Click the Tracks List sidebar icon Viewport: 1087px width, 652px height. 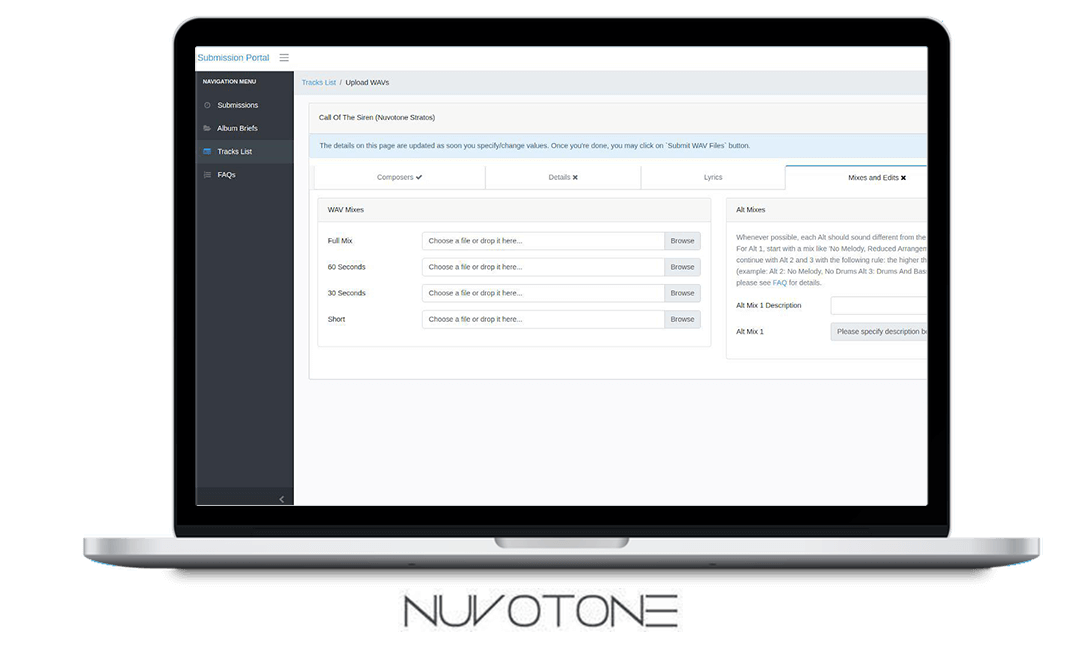click(207, 151)
